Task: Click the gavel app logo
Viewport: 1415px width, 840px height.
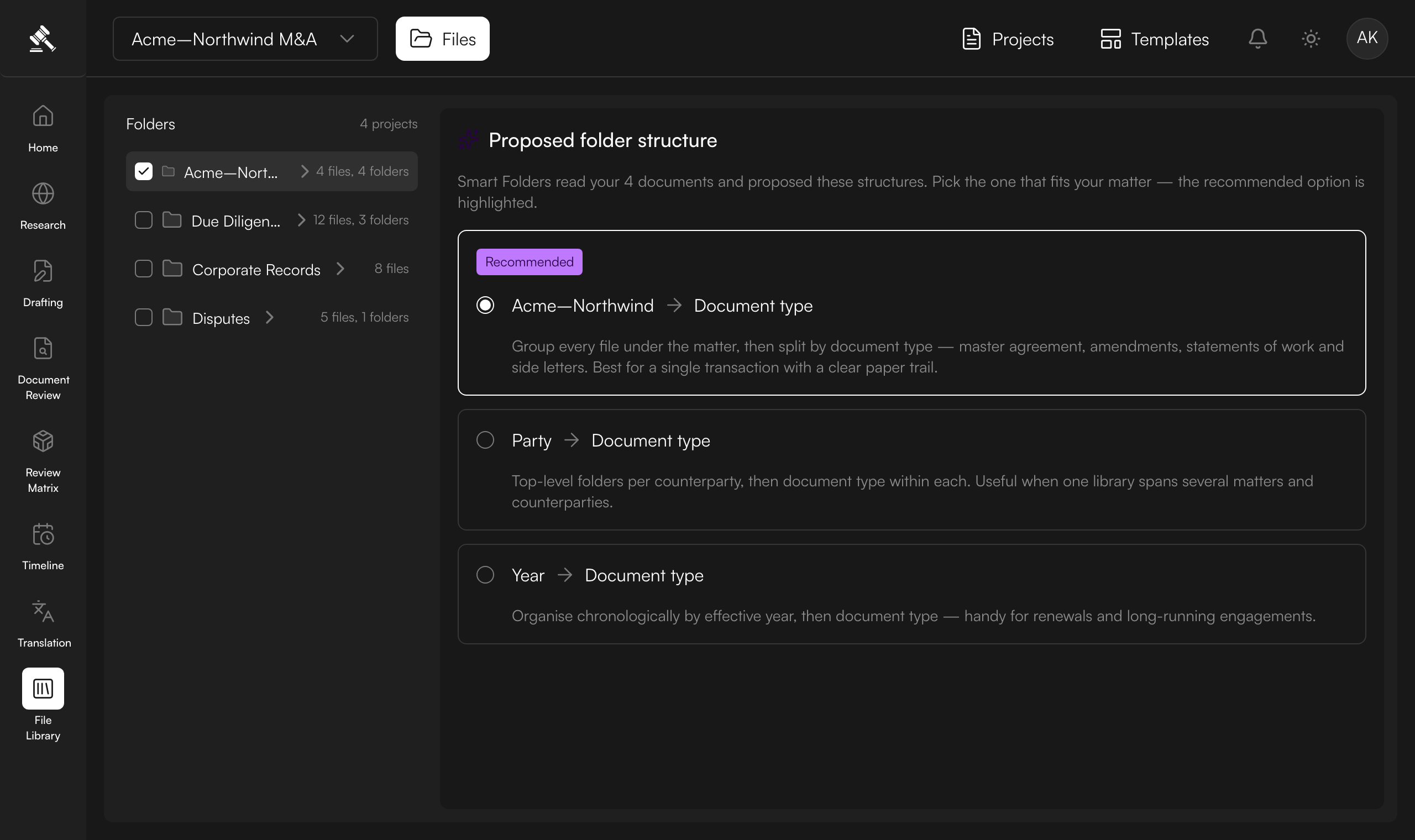Action: pos(43,39)
